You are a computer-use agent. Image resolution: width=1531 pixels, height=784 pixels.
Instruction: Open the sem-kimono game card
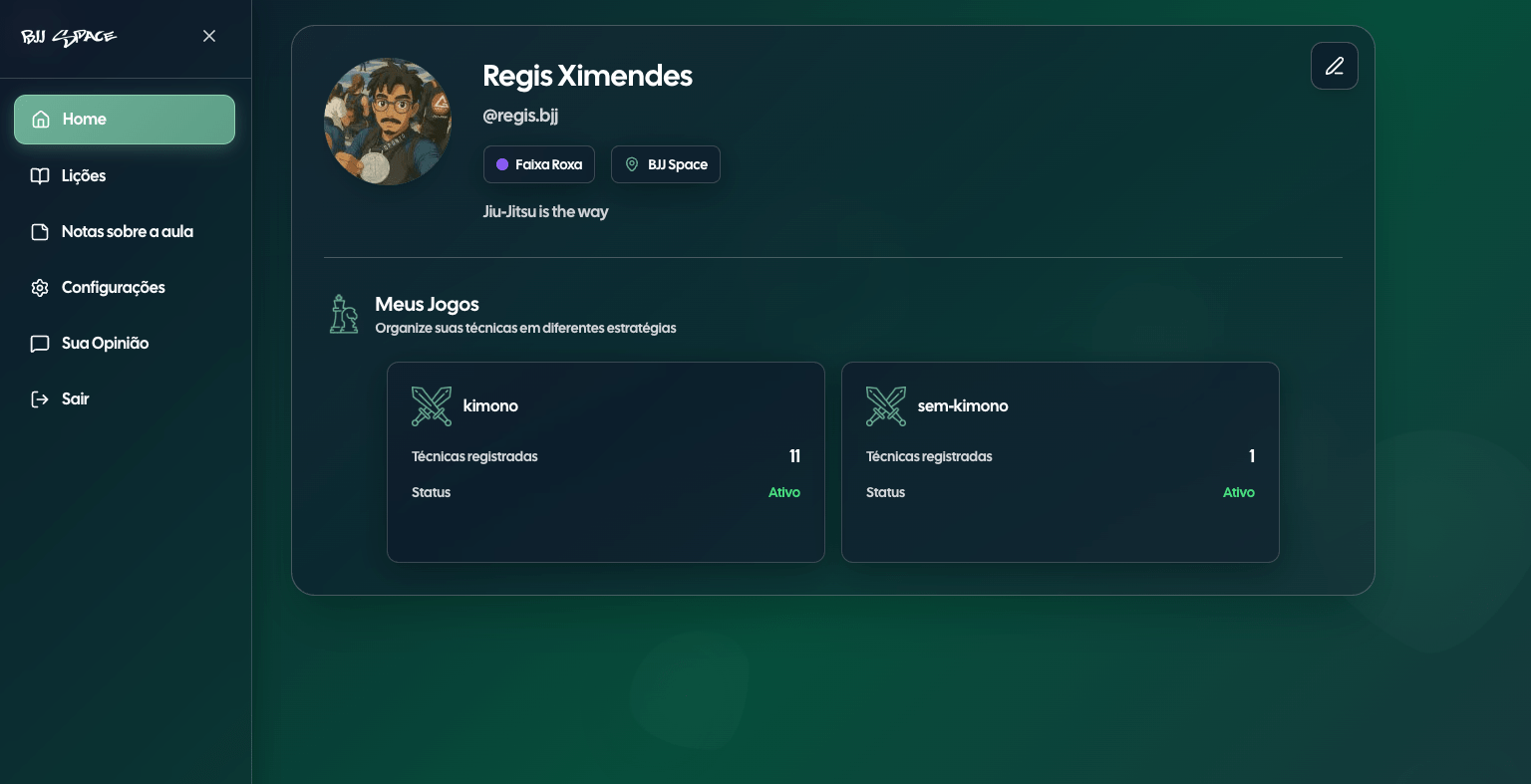[1060, 461]
